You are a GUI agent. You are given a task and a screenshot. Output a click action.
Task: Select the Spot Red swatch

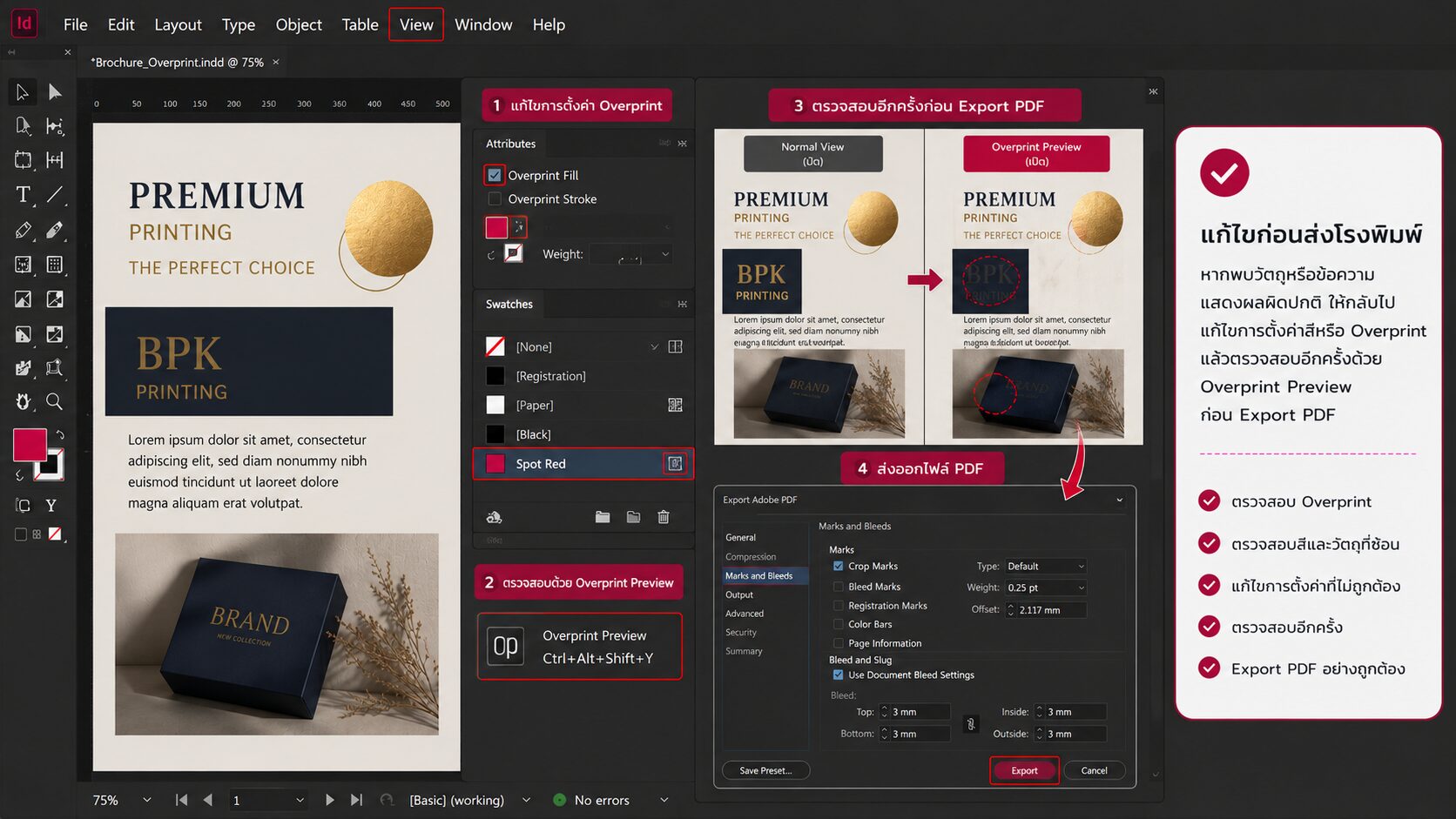583,464
